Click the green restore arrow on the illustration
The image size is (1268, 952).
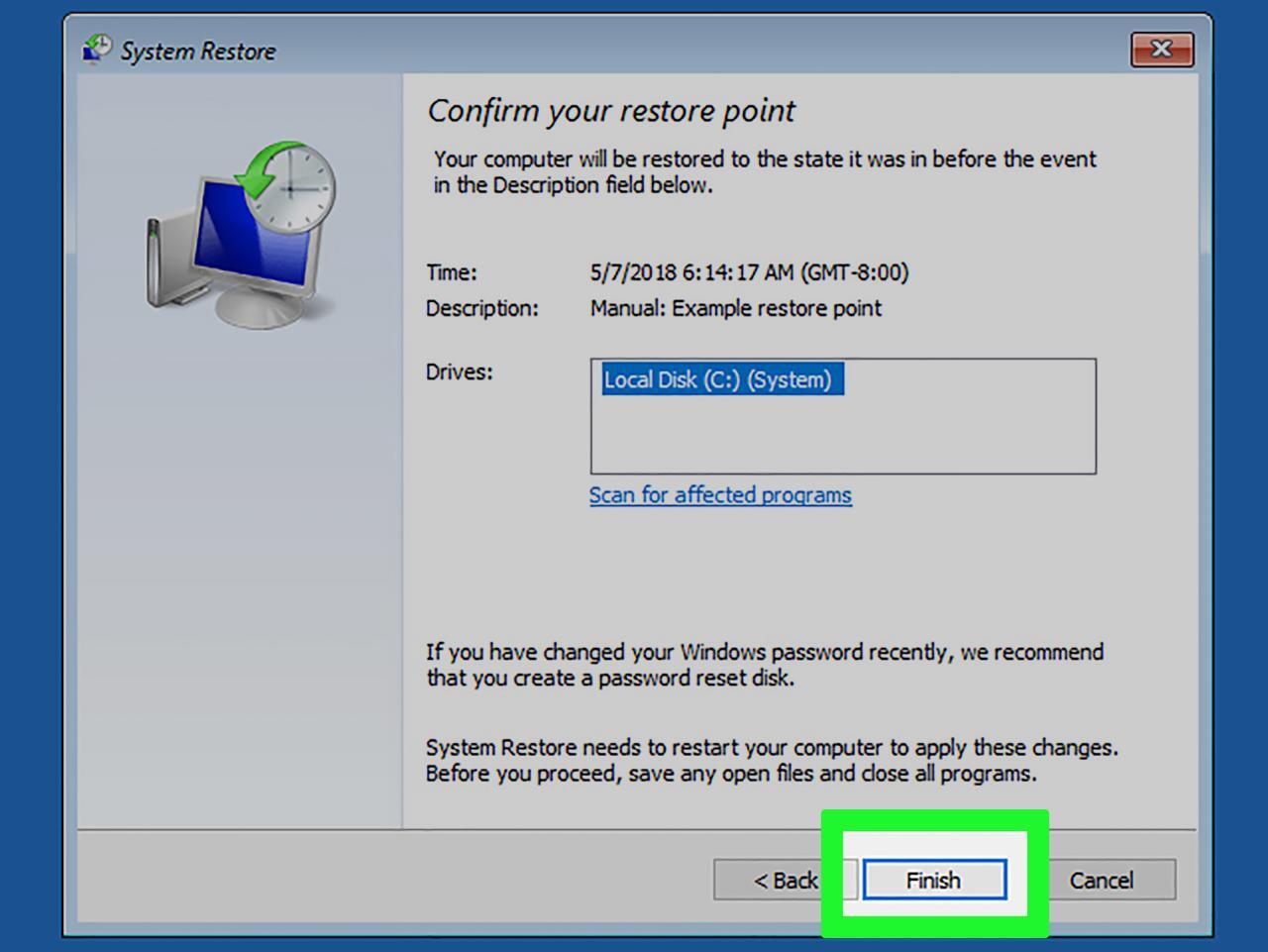pos(260,173)
